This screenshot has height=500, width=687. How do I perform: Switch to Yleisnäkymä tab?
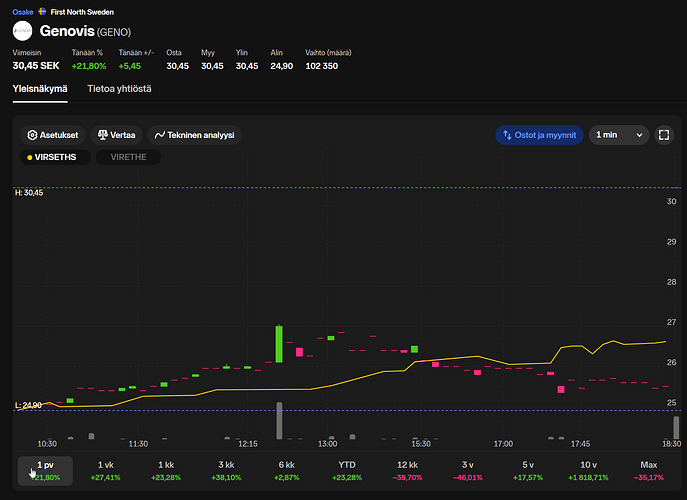(x=40, y=89)
